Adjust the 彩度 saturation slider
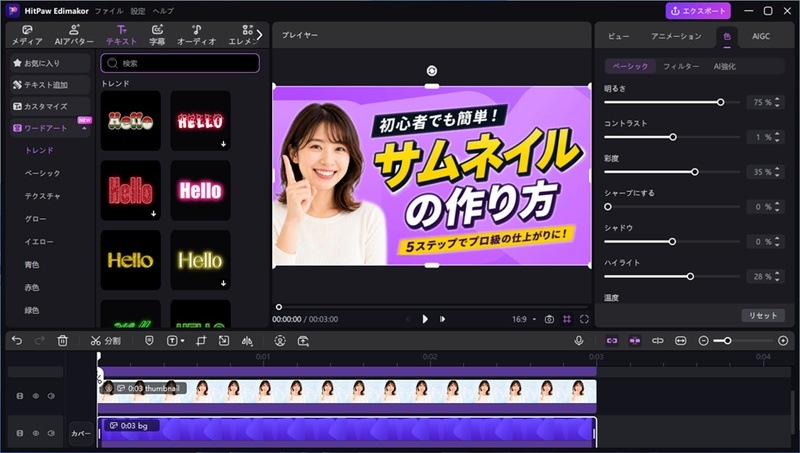 [671, 172]
